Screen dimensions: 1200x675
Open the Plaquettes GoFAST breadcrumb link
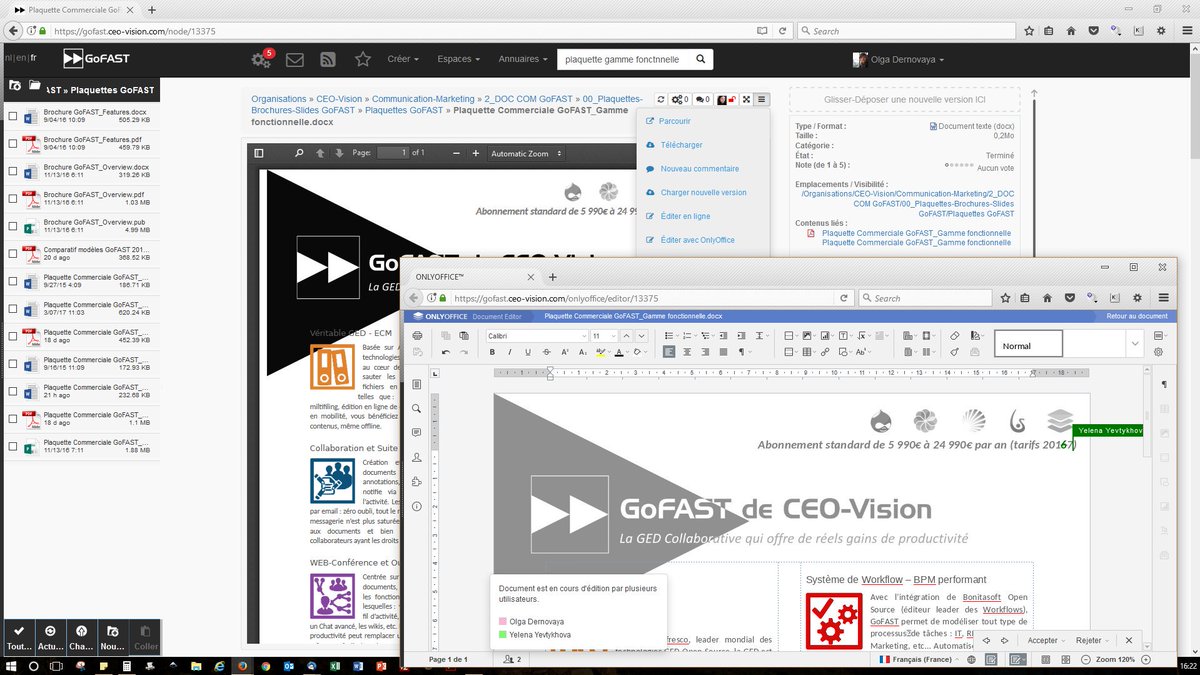[404, 110]
